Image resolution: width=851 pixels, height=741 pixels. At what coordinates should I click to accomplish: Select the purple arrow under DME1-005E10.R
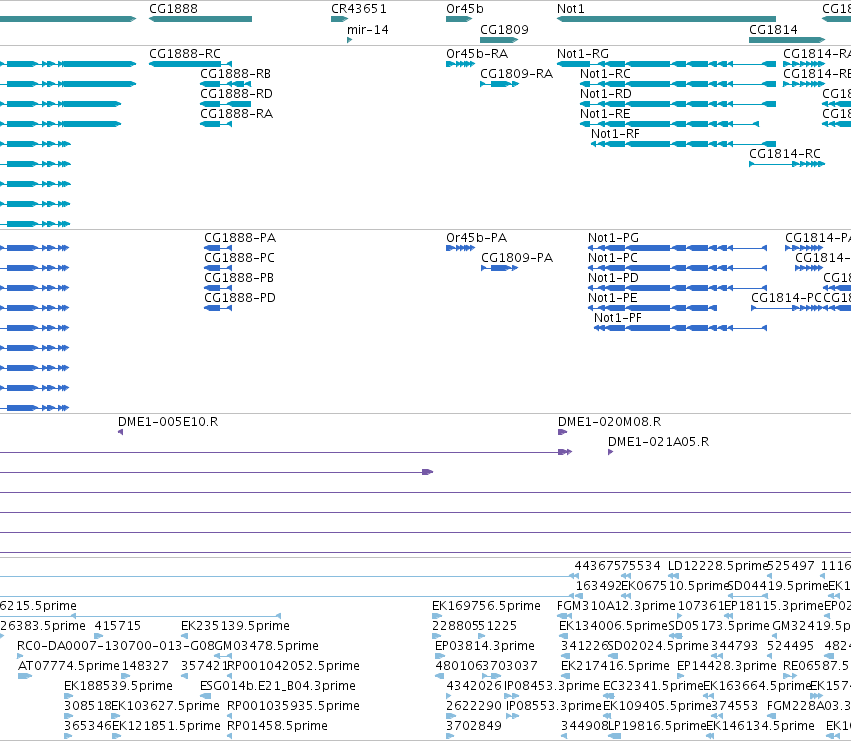(x=120, y=432)
